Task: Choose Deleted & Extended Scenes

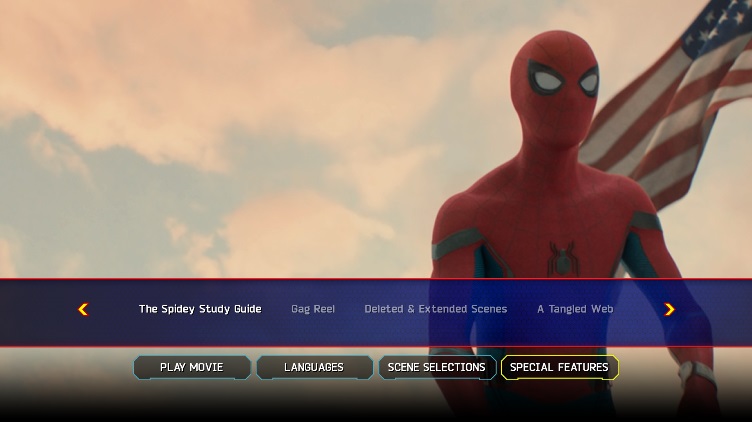Action: (x=435, y=309)
